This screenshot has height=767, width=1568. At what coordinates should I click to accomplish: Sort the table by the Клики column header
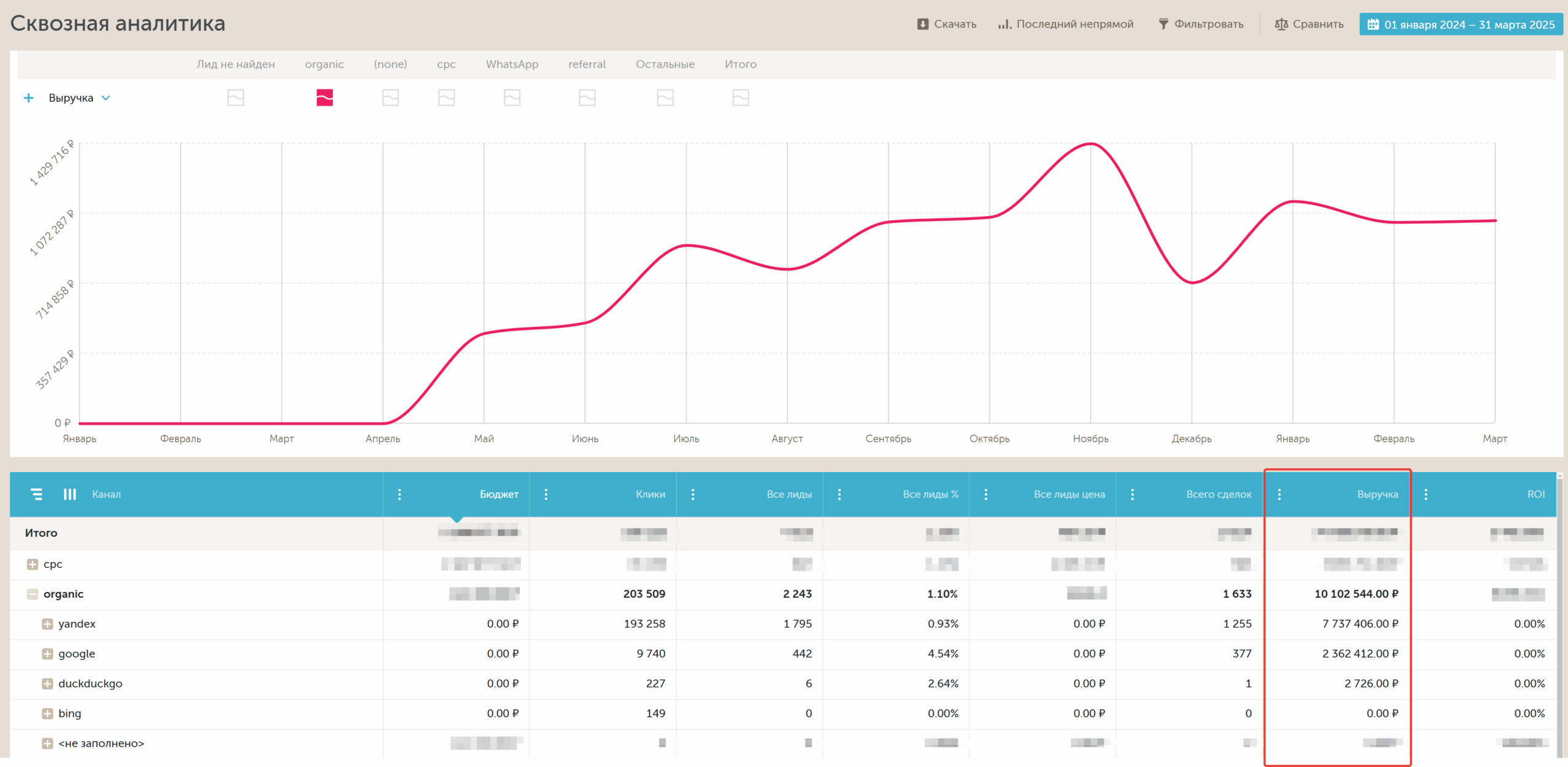pyautogui.click(x=650, y=495)
